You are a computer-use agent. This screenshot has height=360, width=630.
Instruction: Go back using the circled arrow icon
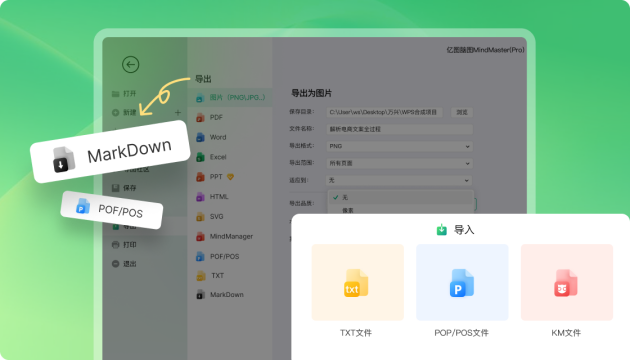(x=131, y=64)
